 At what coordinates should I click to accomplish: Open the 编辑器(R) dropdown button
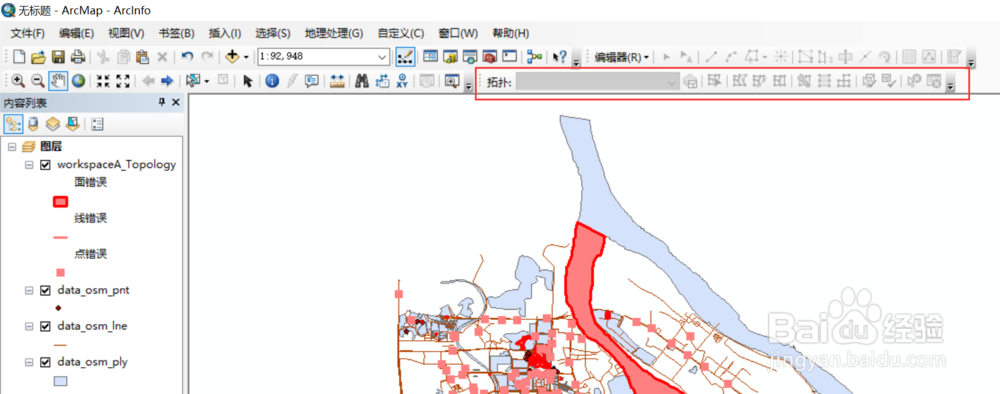622,57
